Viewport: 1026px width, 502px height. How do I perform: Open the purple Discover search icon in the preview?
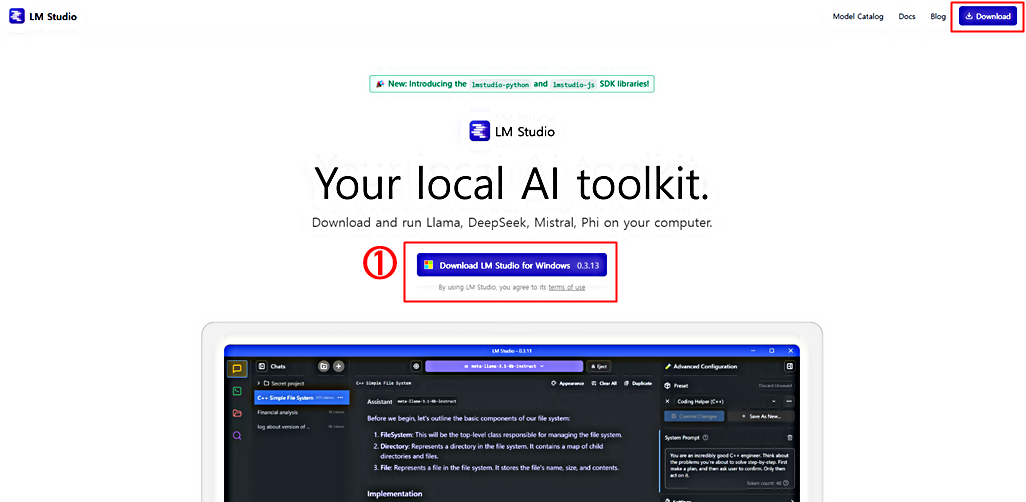237,435
